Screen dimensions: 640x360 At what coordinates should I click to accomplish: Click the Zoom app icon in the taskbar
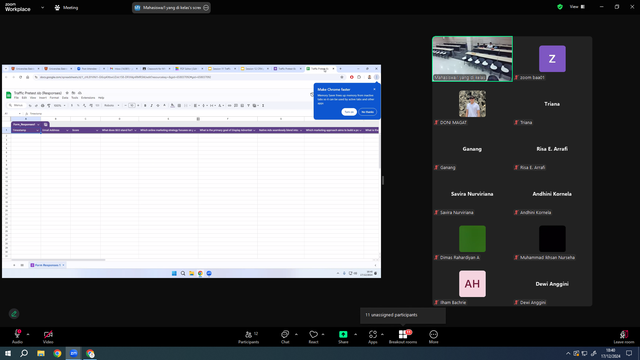tap(74, 353)
